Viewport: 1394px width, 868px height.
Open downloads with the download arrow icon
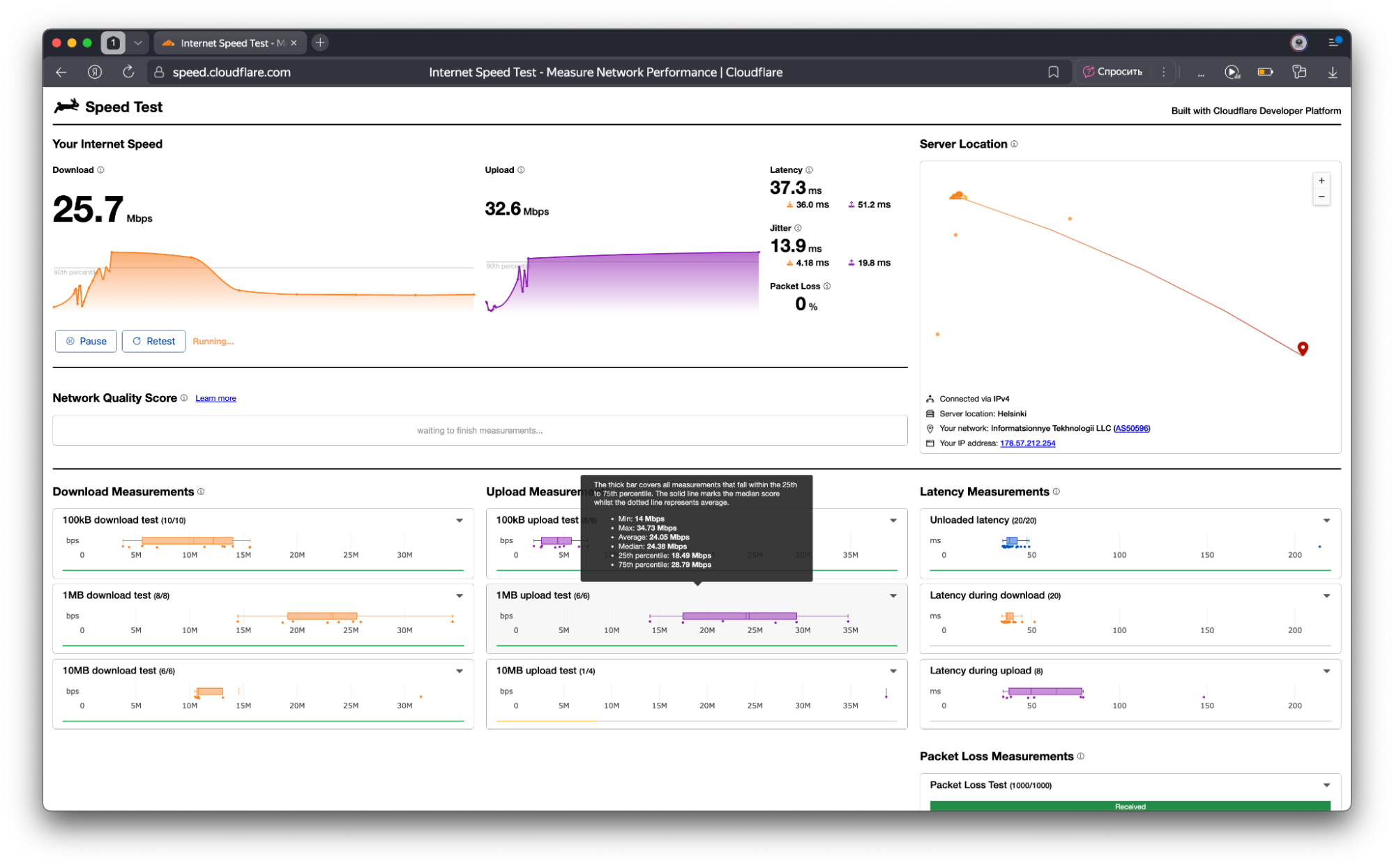pyautogui.click(x=1332, y=72)
